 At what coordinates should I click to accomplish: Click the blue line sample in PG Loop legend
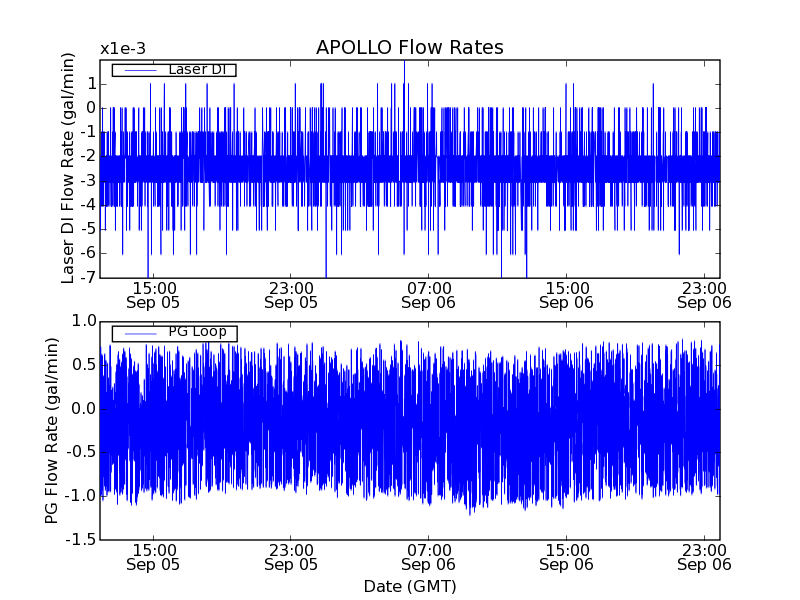tap(138, 333)
